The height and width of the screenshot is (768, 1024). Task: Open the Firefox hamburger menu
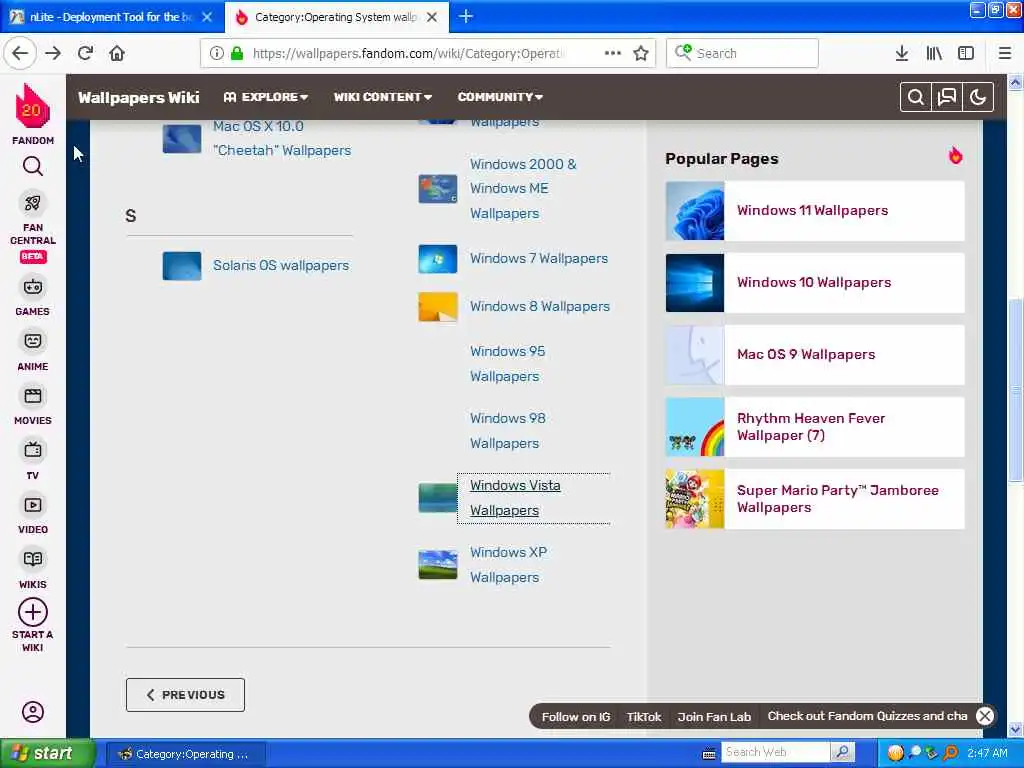coord(1005,53)
